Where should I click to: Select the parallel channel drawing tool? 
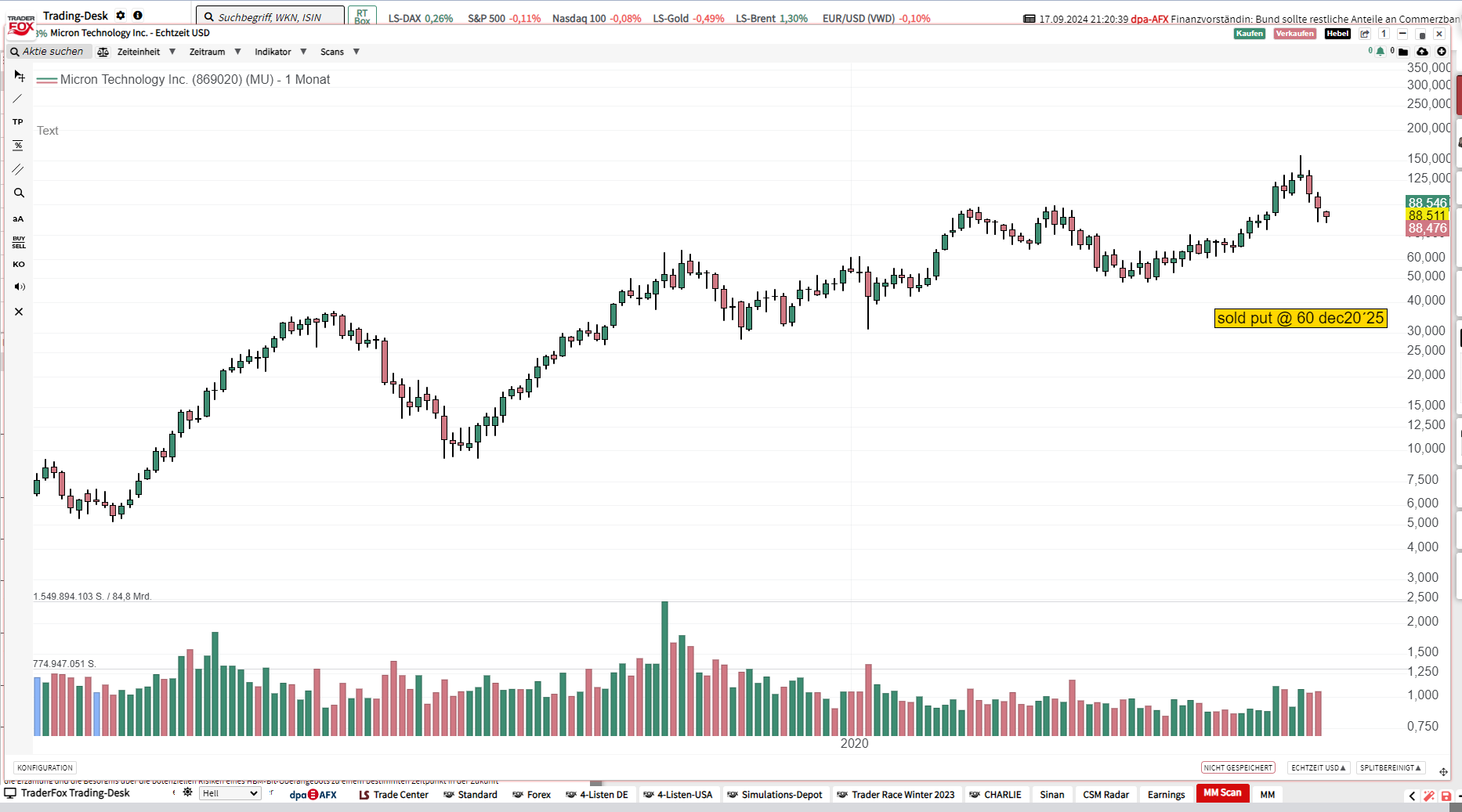[18, 169]
